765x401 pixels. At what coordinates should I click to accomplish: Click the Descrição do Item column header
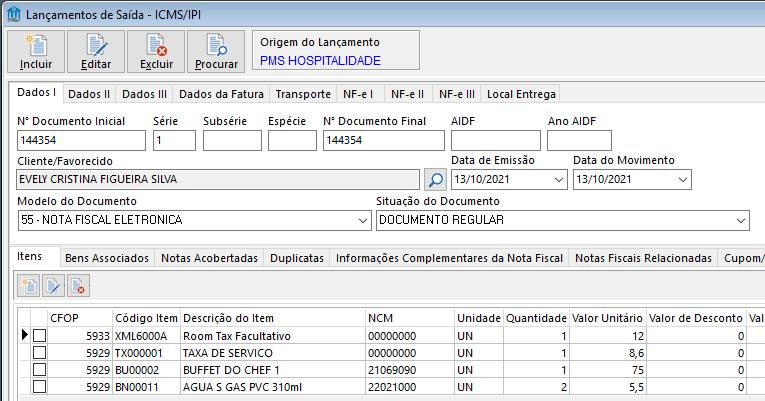click(273, 318)
